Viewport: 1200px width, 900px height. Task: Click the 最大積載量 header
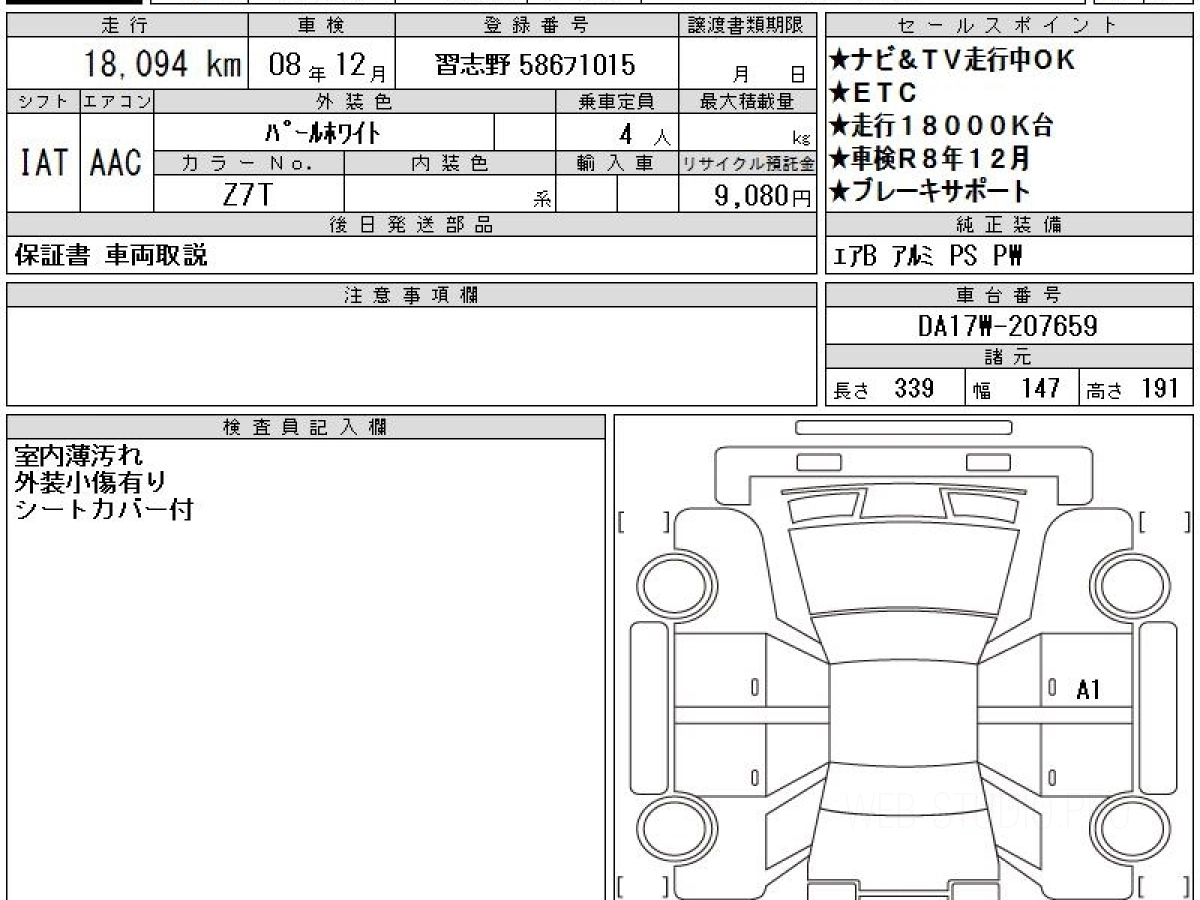pos(748,101)
